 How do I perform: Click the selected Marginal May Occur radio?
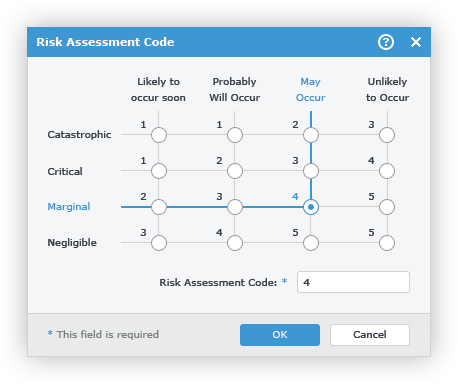tap(311, 207)
